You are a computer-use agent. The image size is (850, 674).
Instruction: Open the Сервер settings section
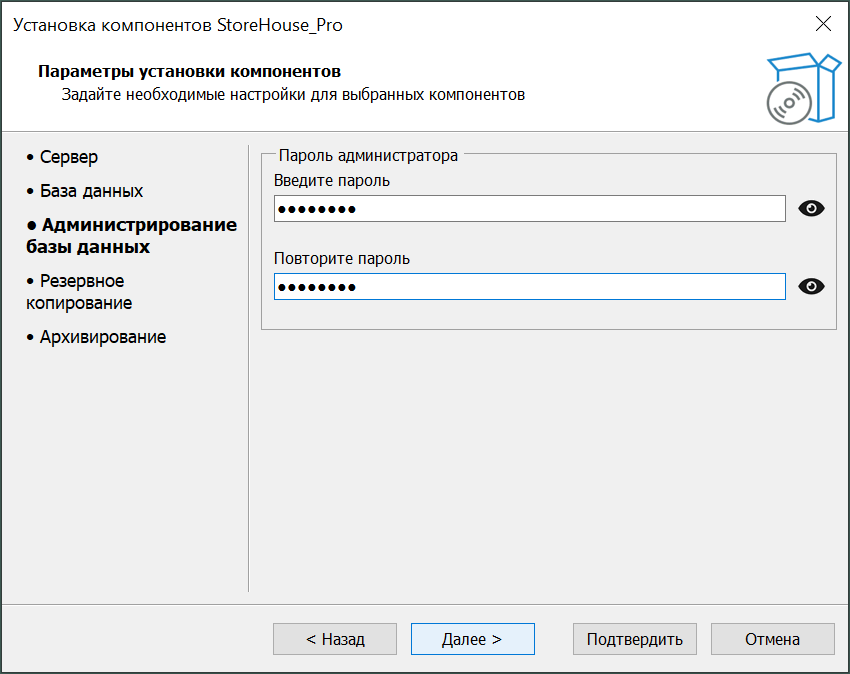coord(68,157)
